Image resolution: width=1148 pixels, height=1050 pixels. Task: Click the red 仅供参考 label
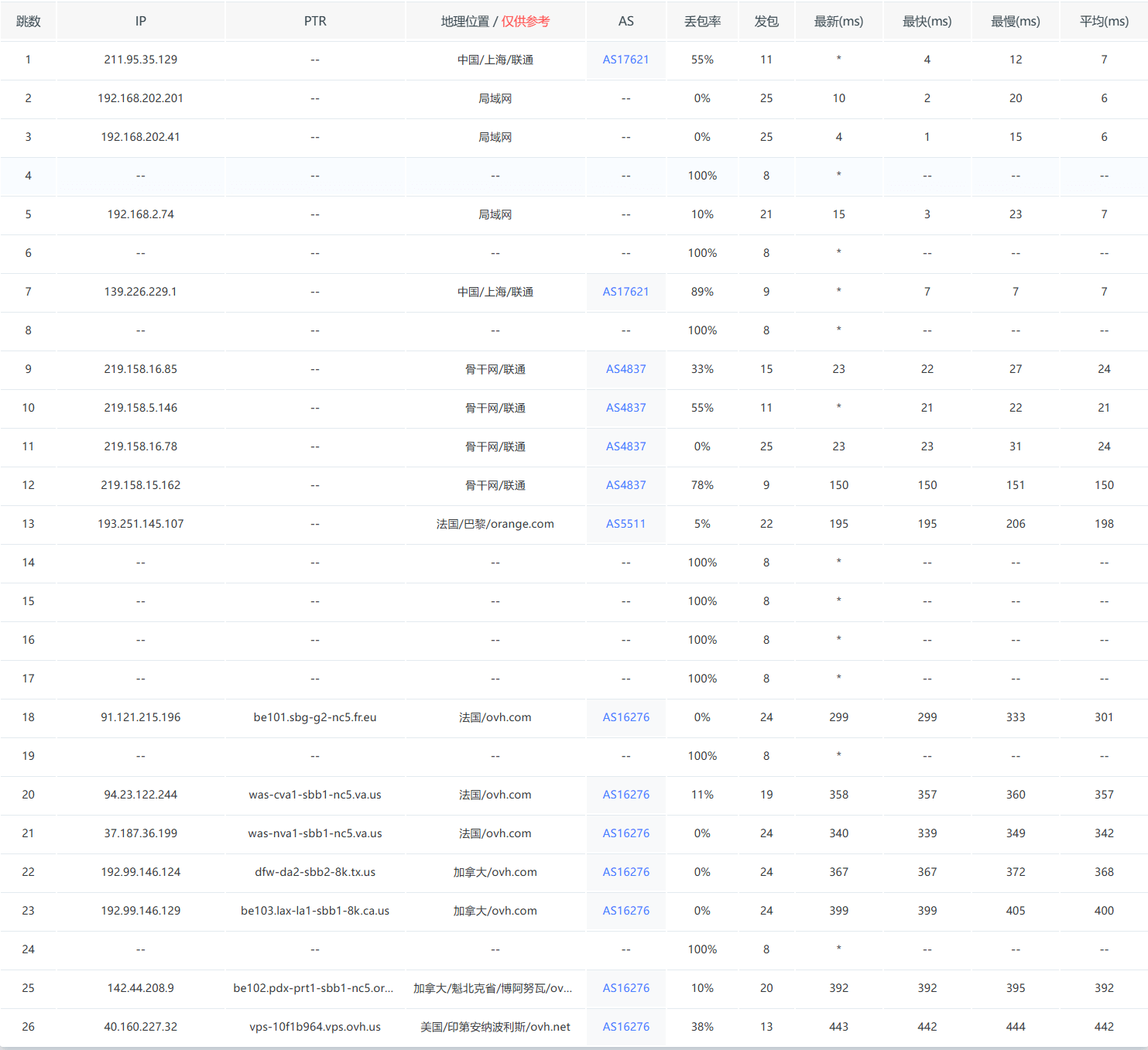(529, 21)
